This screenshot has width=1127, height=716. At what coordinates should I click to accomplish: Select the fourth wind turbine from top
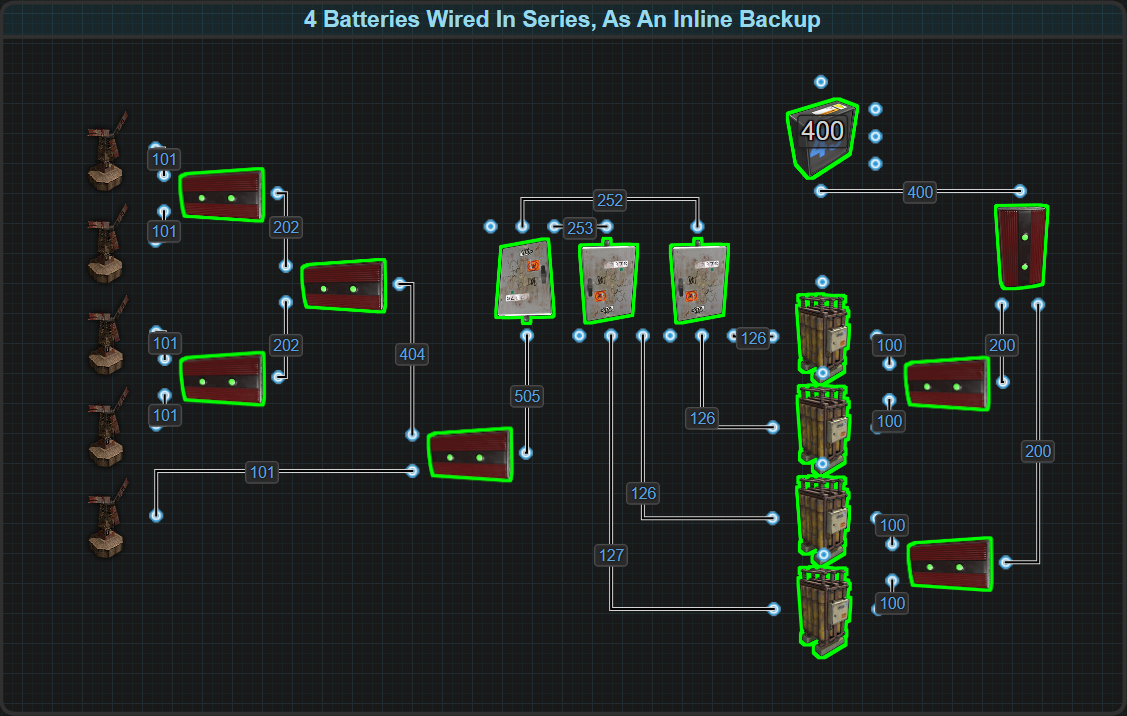click(107, 427)
